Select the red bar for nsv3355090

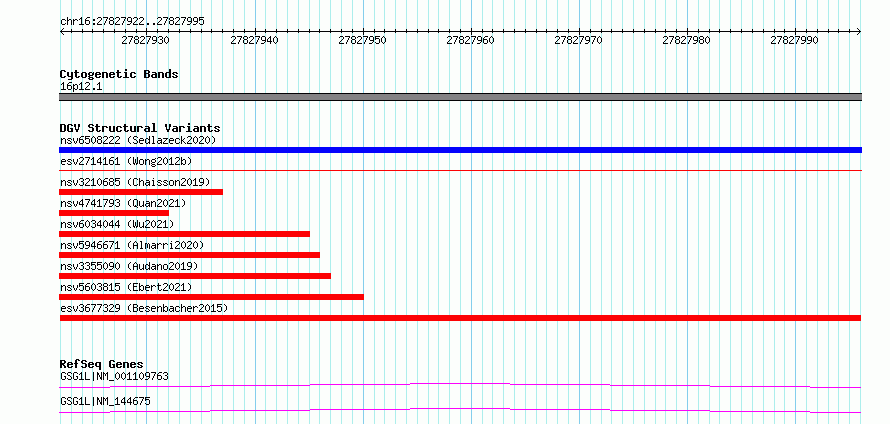pyautogui.click(x=195, y=276)
